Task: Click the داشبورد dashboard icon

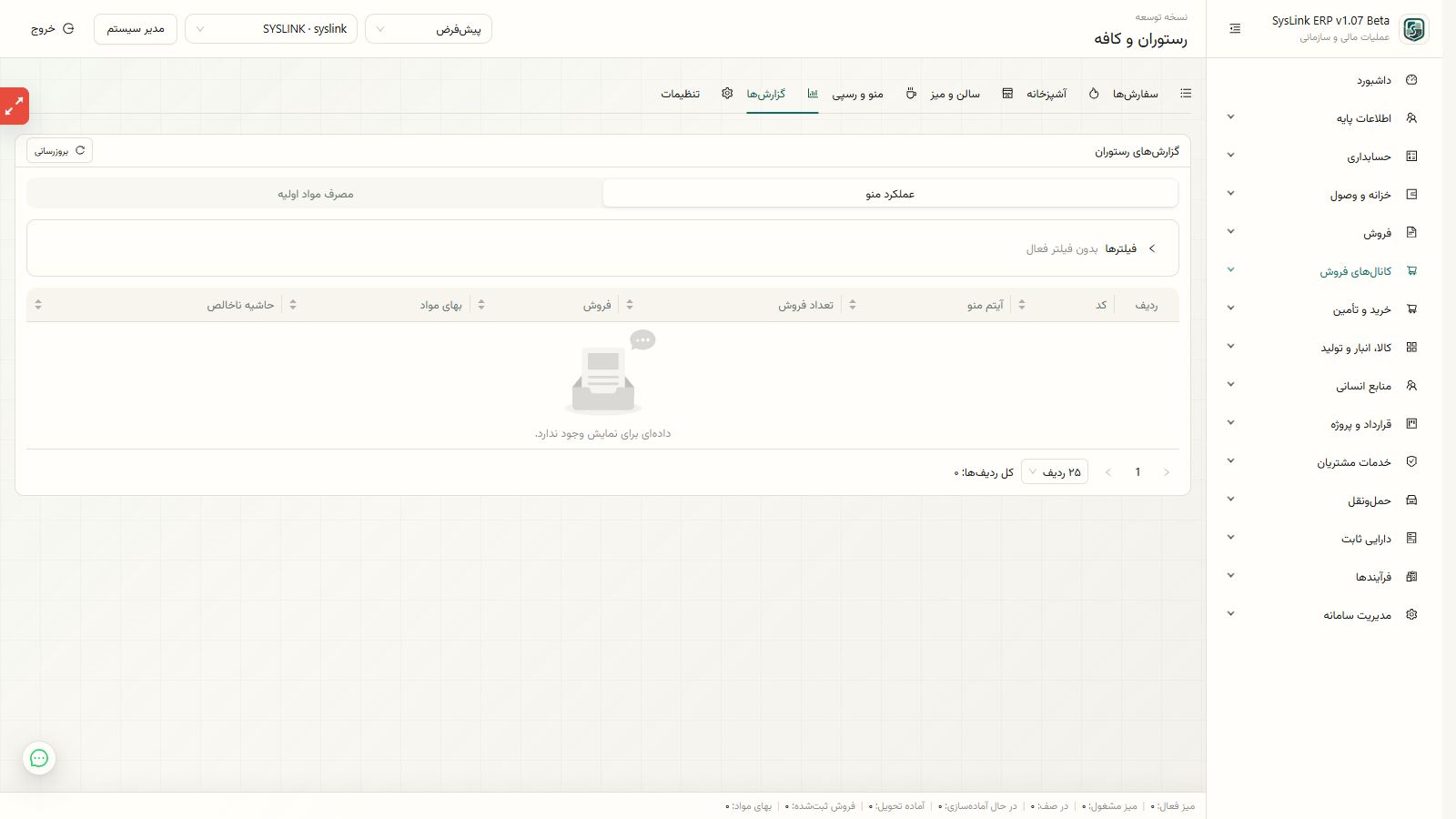Action: tap(1411, 80)
